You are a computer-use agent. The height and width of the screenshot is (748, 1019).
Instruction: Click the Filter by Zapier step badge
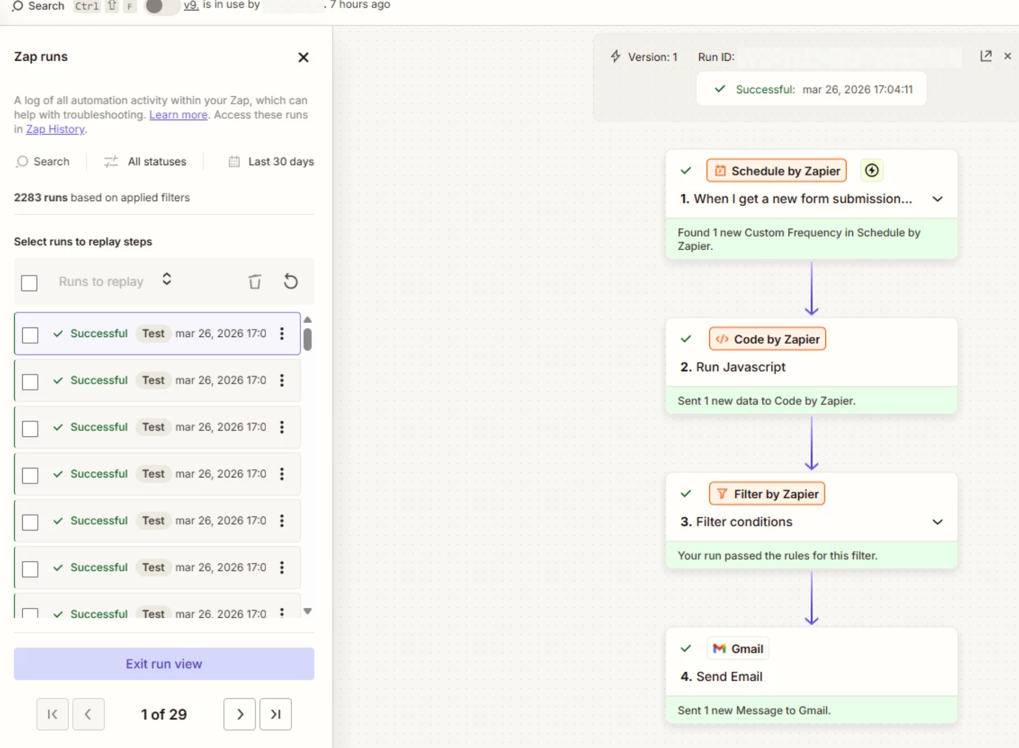(x=766, y=494)
